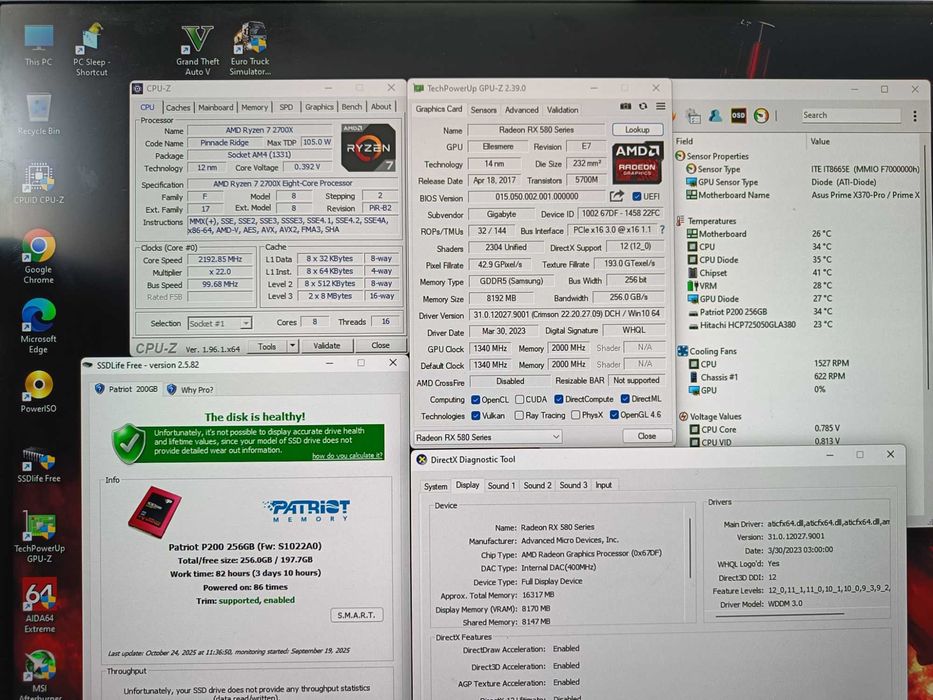Click the report icon in AIDA64 toolbar

point(693,115)
